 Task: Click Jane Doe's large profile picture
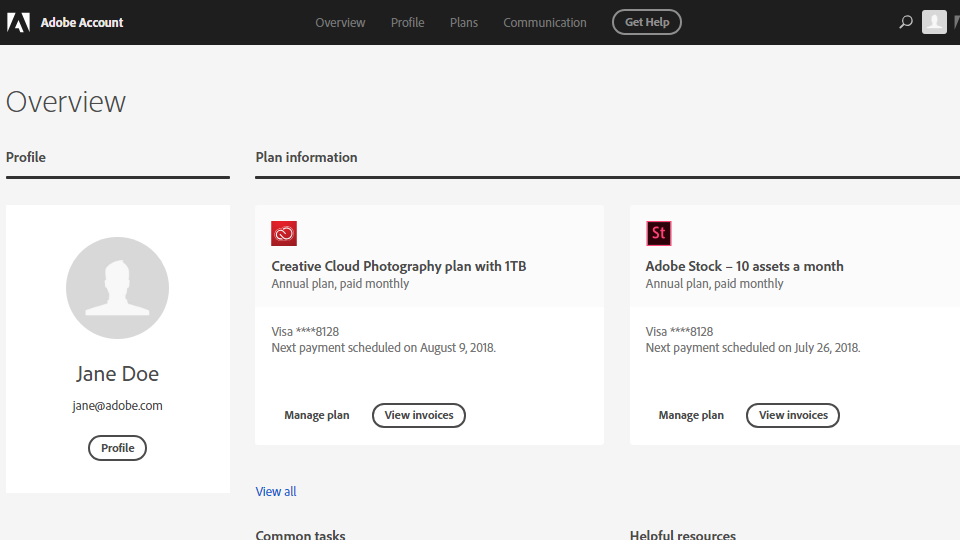coord(117,289)
